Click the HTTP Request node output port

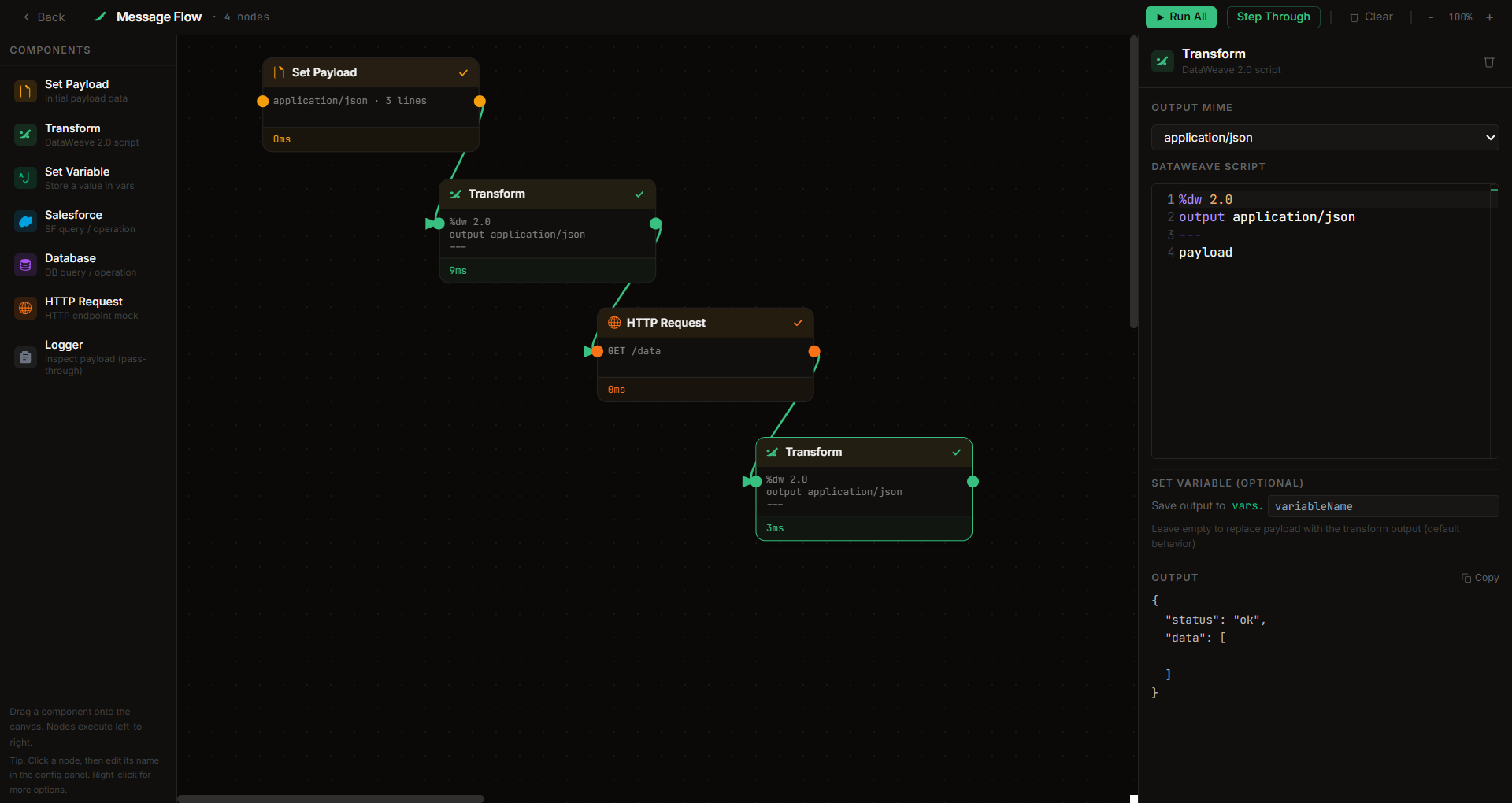click(x=814, y=351)
